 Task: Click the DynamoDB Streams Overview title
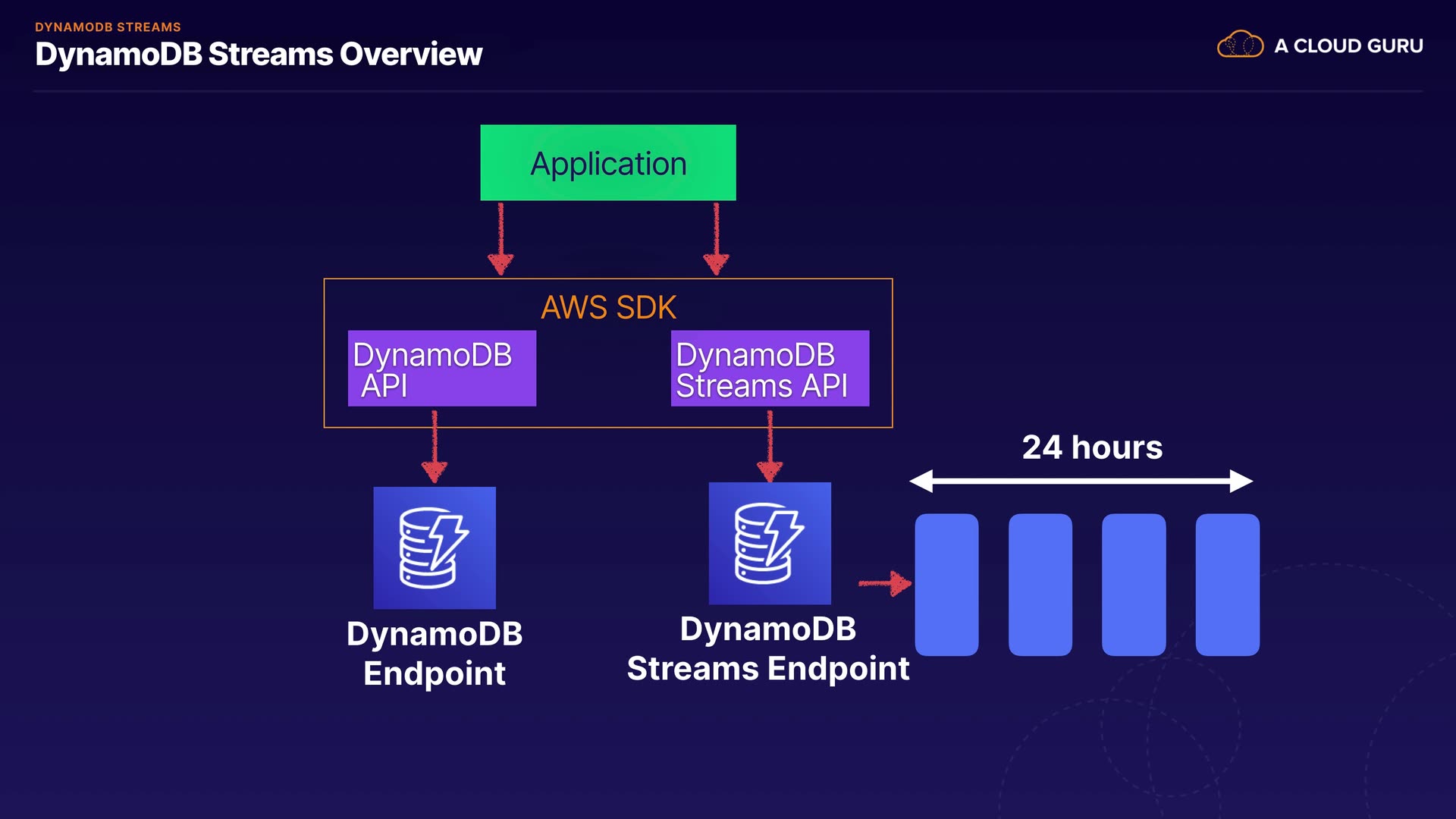(x=259, y=54)
